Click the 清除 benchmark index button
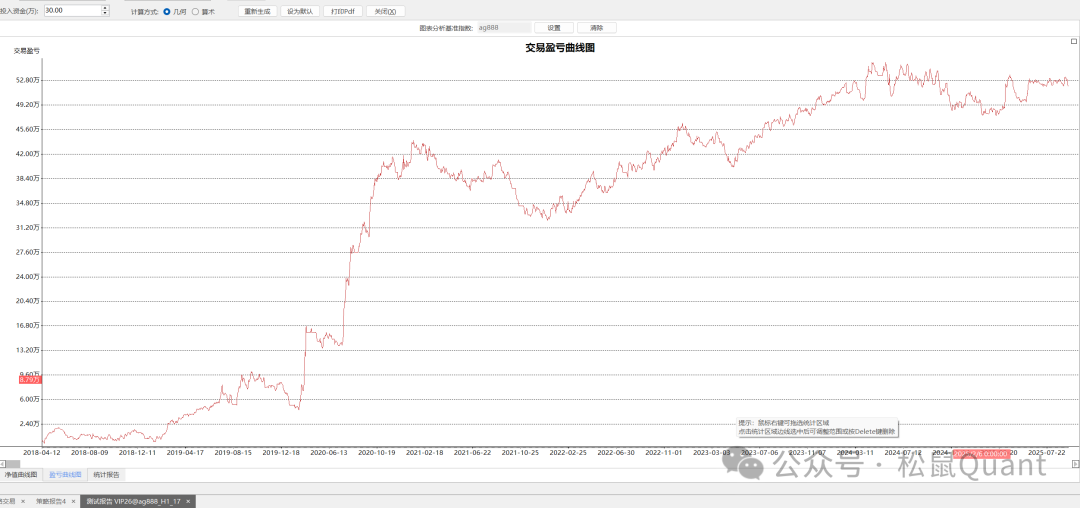1080x508 pixels. [596, 28]
